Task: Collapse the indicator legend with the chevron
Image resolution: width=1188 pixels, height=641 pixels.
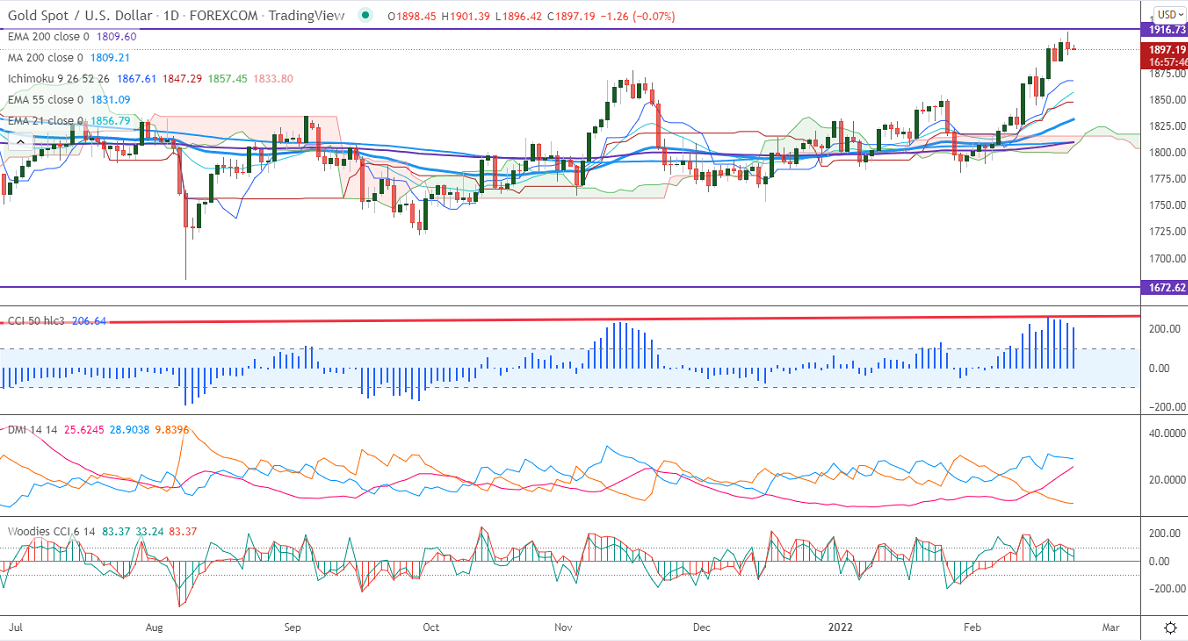Action: coord(20,142)
